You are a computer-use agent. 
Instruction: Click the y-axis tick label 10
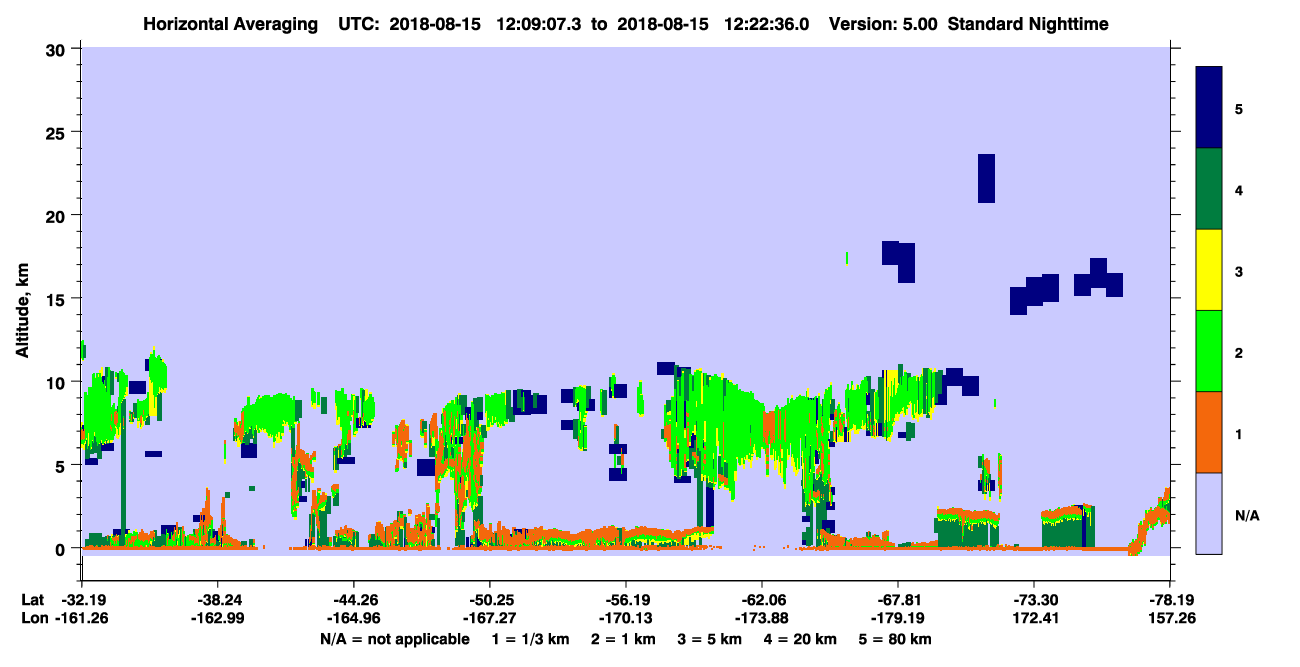point(58,382)
